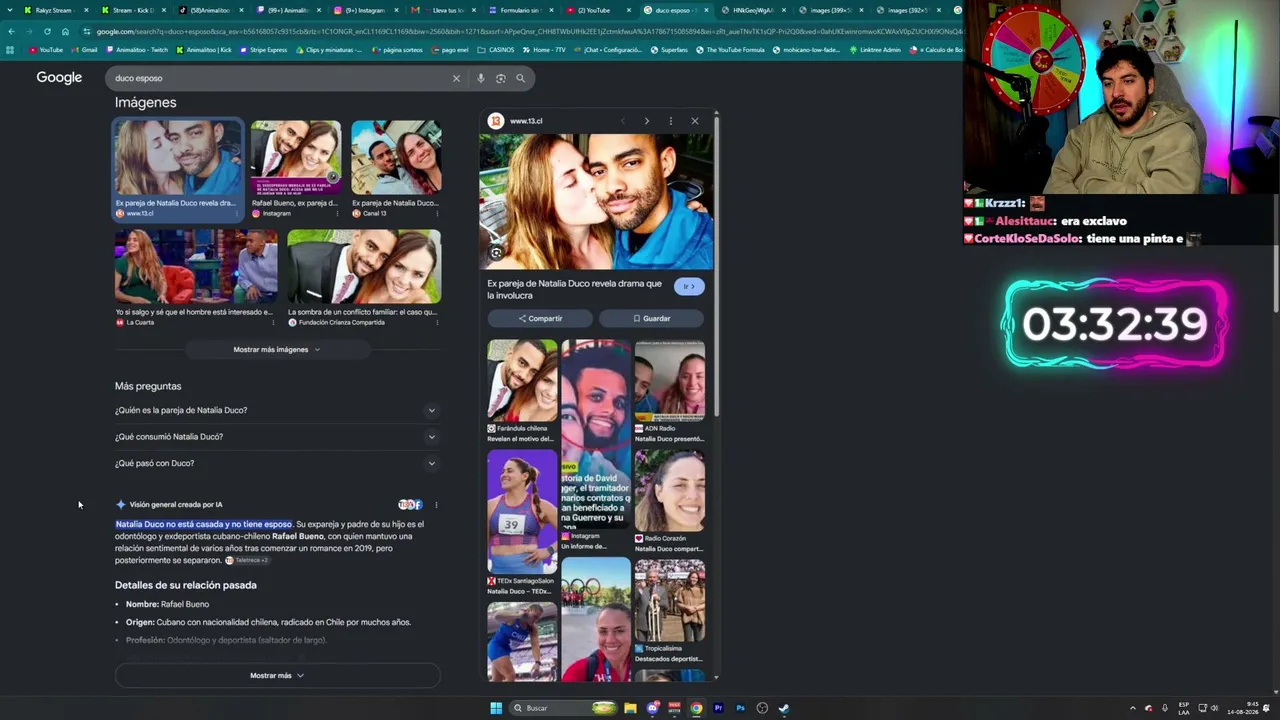The image size is (1280, 720).
Task: Visit the source page with 'Ir' button
Action: (689, 287)
